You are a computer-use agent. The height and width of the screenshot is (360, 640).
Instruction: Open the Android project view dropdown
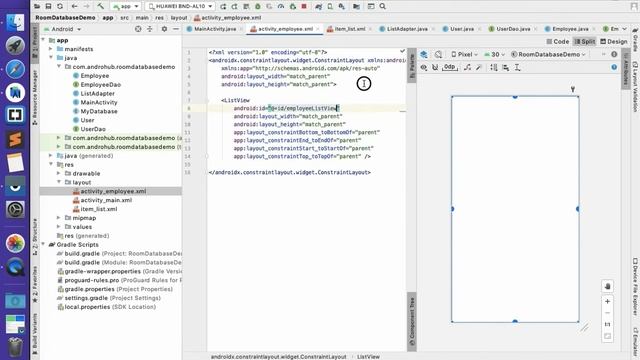click(x=62, y=29)
